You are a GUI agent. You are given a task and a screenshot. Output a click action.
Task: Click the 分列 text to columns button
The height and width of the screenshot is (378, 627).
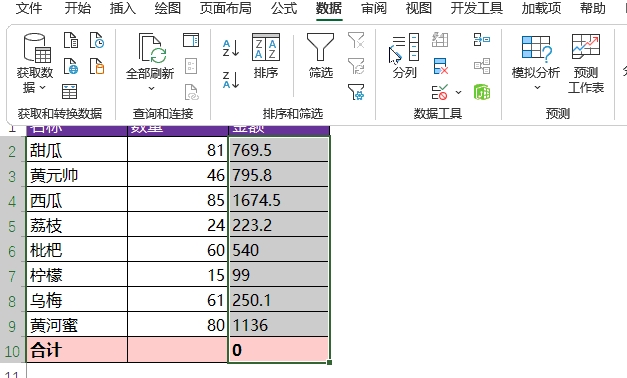(x=405, y=56)
